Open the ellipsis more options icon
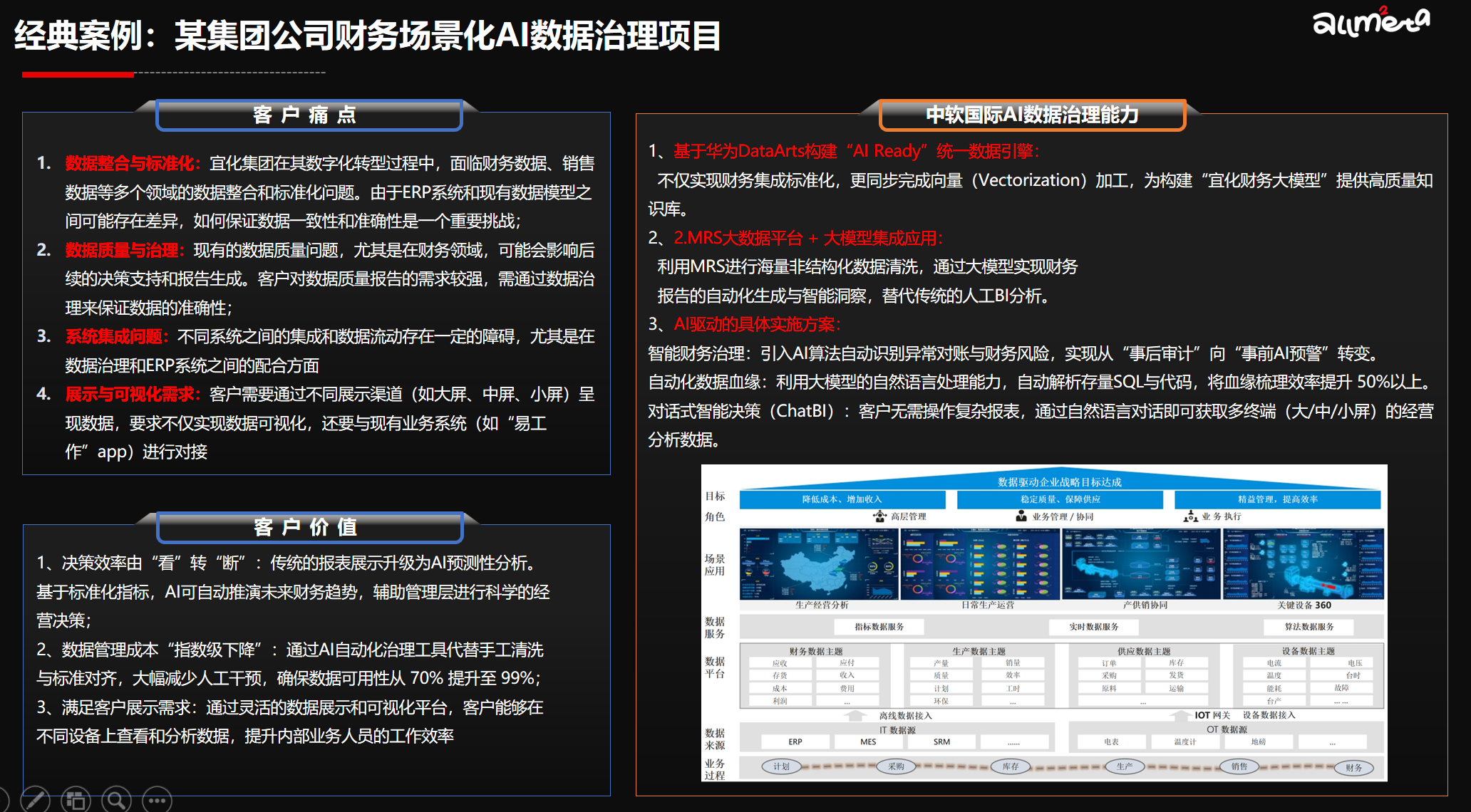The image size is (1471, 812). (x=155, y=799)
